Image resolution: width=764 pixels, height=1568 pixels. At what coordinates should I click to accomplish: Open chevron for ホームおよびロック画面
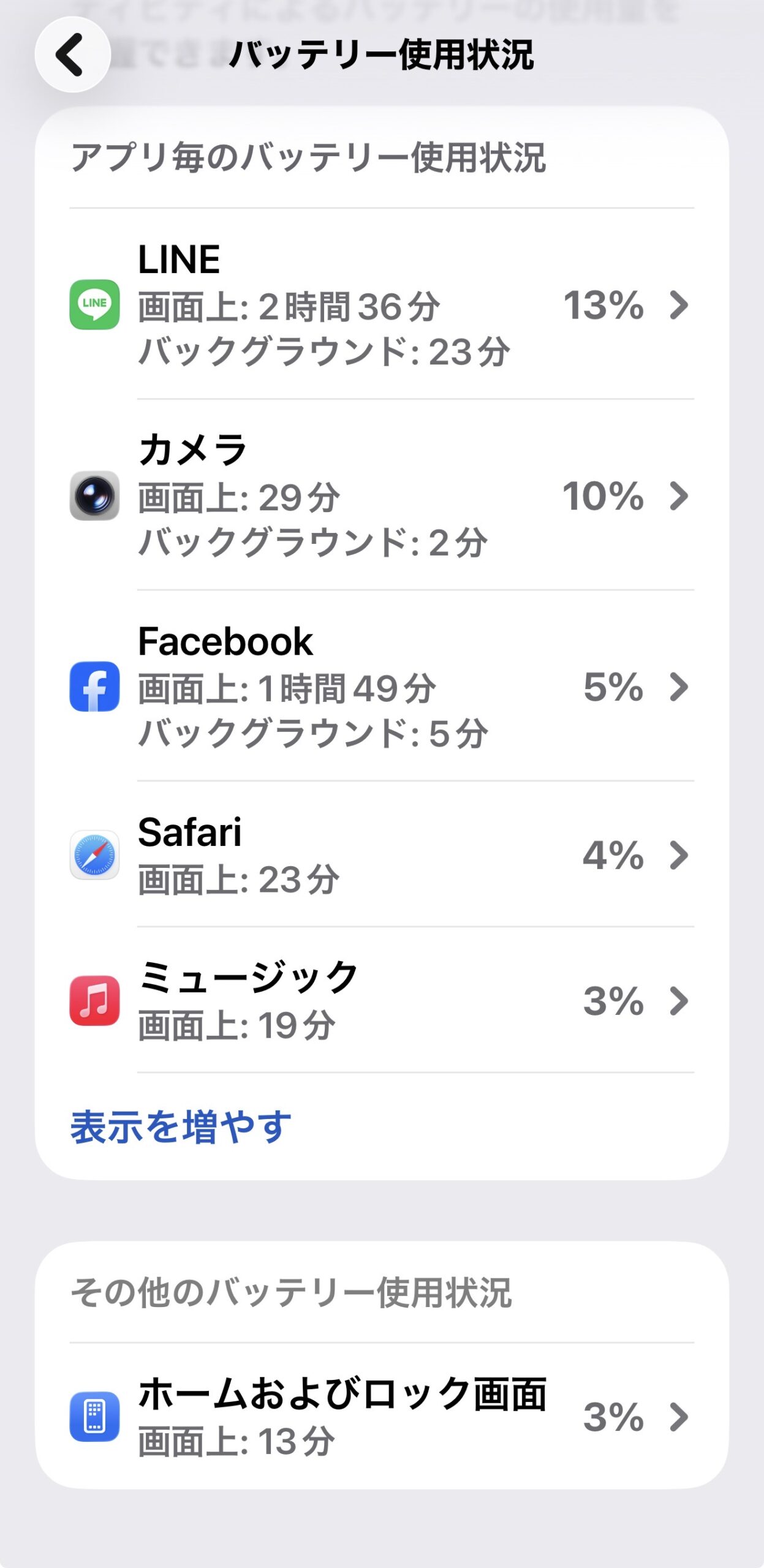[678, 1417]
